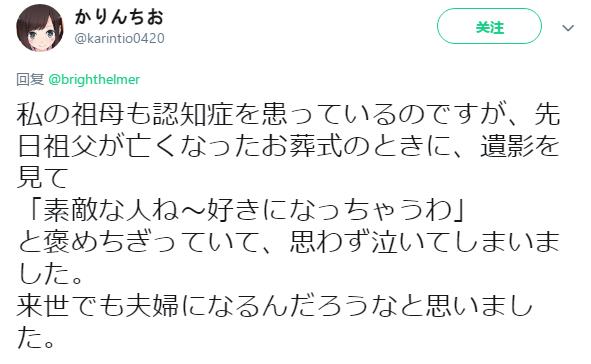Click the final line た。
591x364 pixels.
point(37,338)
